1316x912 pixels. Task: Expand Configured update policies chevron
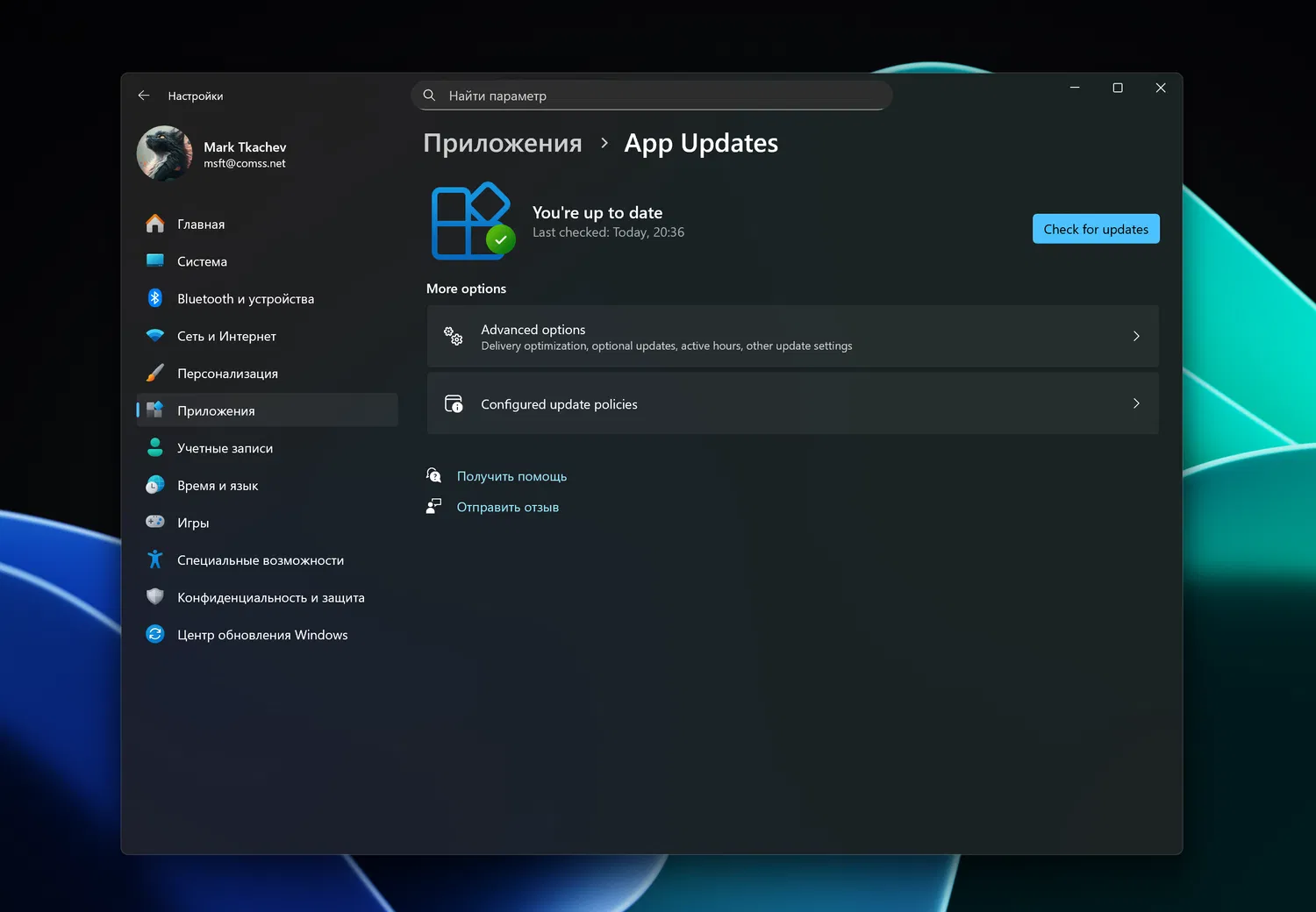1136,403
